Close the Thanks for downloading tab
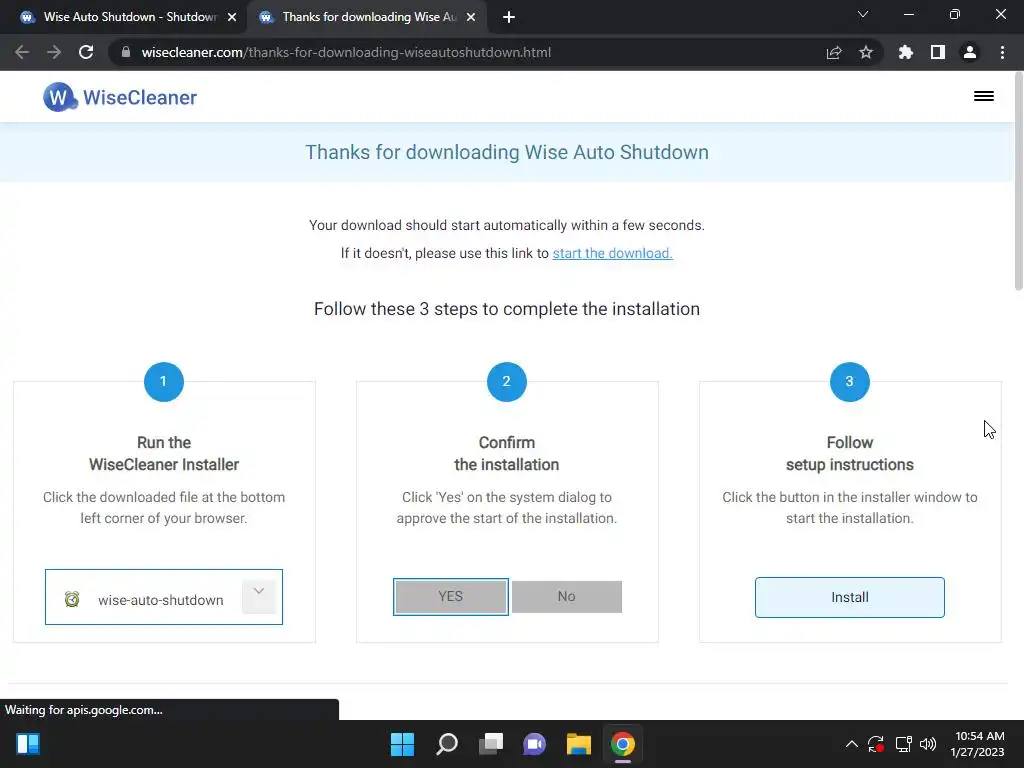 tap(471, 17)
